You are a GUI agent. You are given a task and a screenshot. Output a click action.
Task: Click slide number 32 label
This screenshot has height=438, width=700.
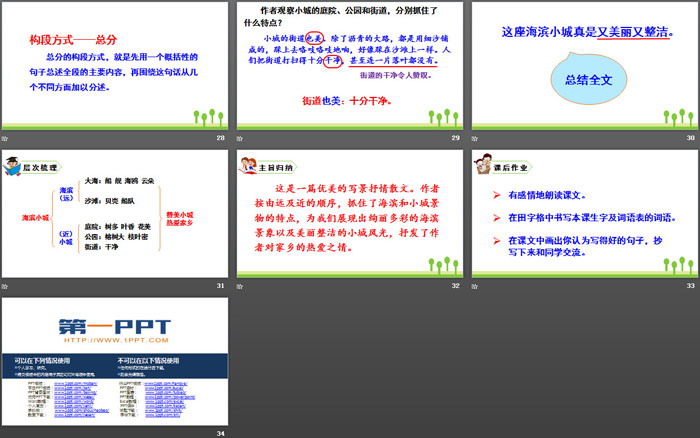point(455,286)
